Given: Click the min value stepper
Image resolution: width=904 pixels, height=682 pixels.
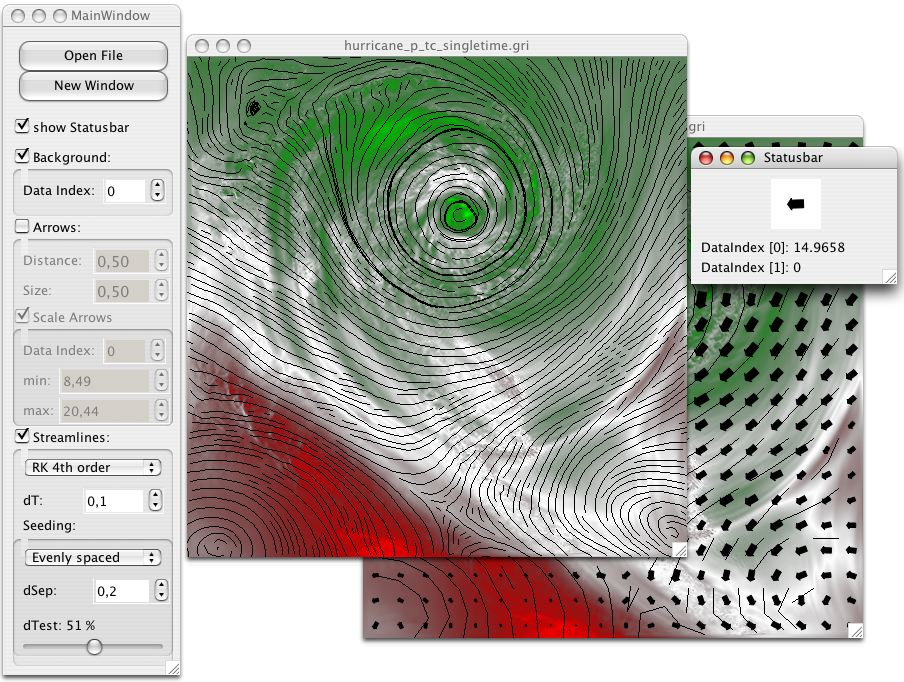Looking at the screenshot, I should pos(161,380).
